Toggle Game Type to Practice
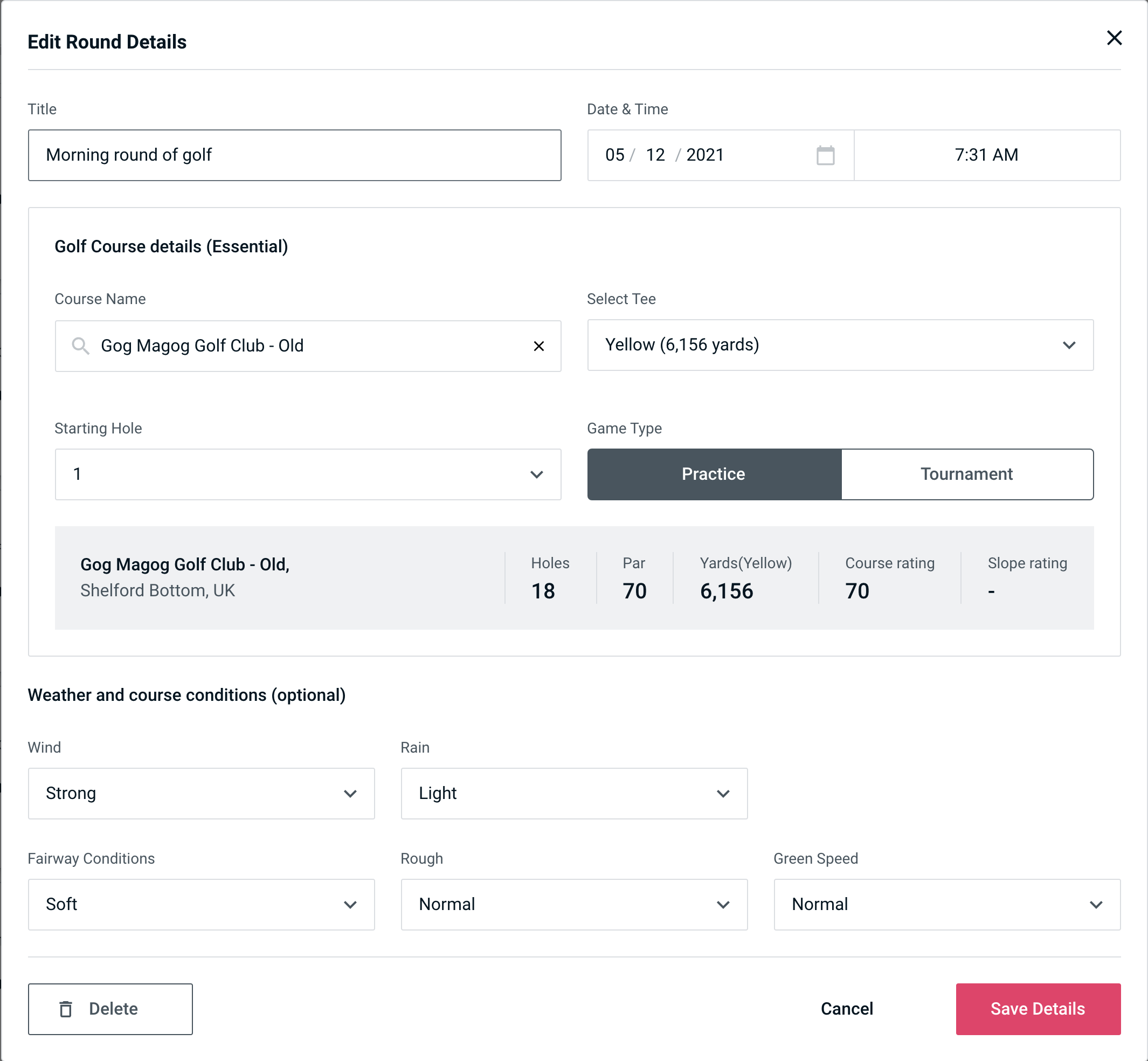The width and height of the screenshot is (1148, 1061). point(714,474)
